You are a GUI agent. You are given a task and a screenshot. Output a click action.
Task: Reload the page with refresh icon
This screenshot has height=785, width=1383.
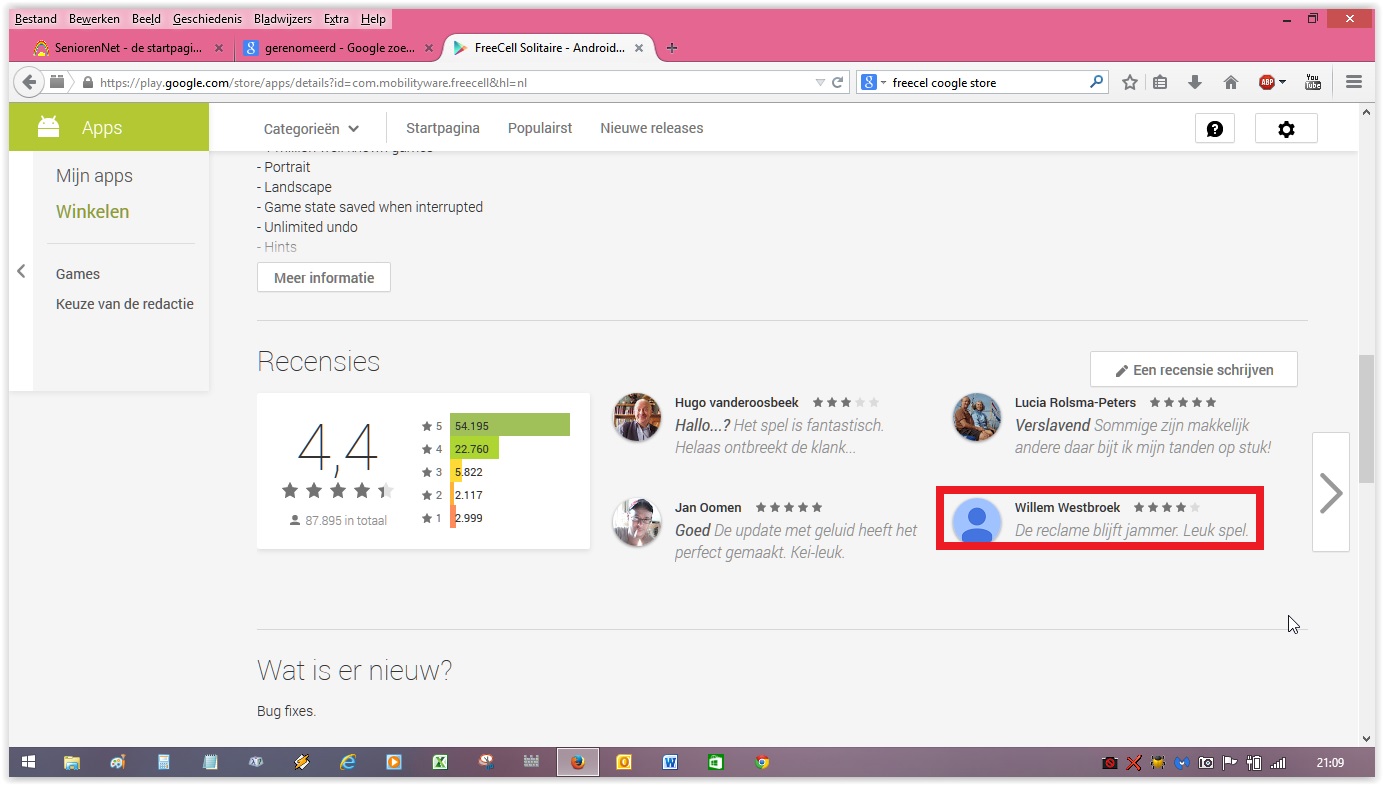pos(838,82)
